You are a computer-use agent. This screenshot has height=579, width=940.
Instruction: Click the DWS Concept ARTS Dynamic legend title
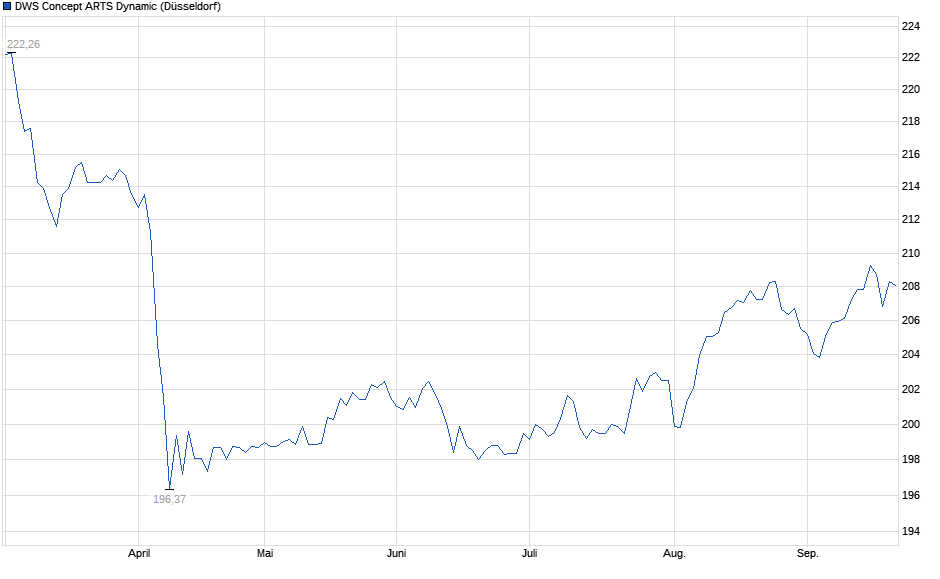pos(118,7)
